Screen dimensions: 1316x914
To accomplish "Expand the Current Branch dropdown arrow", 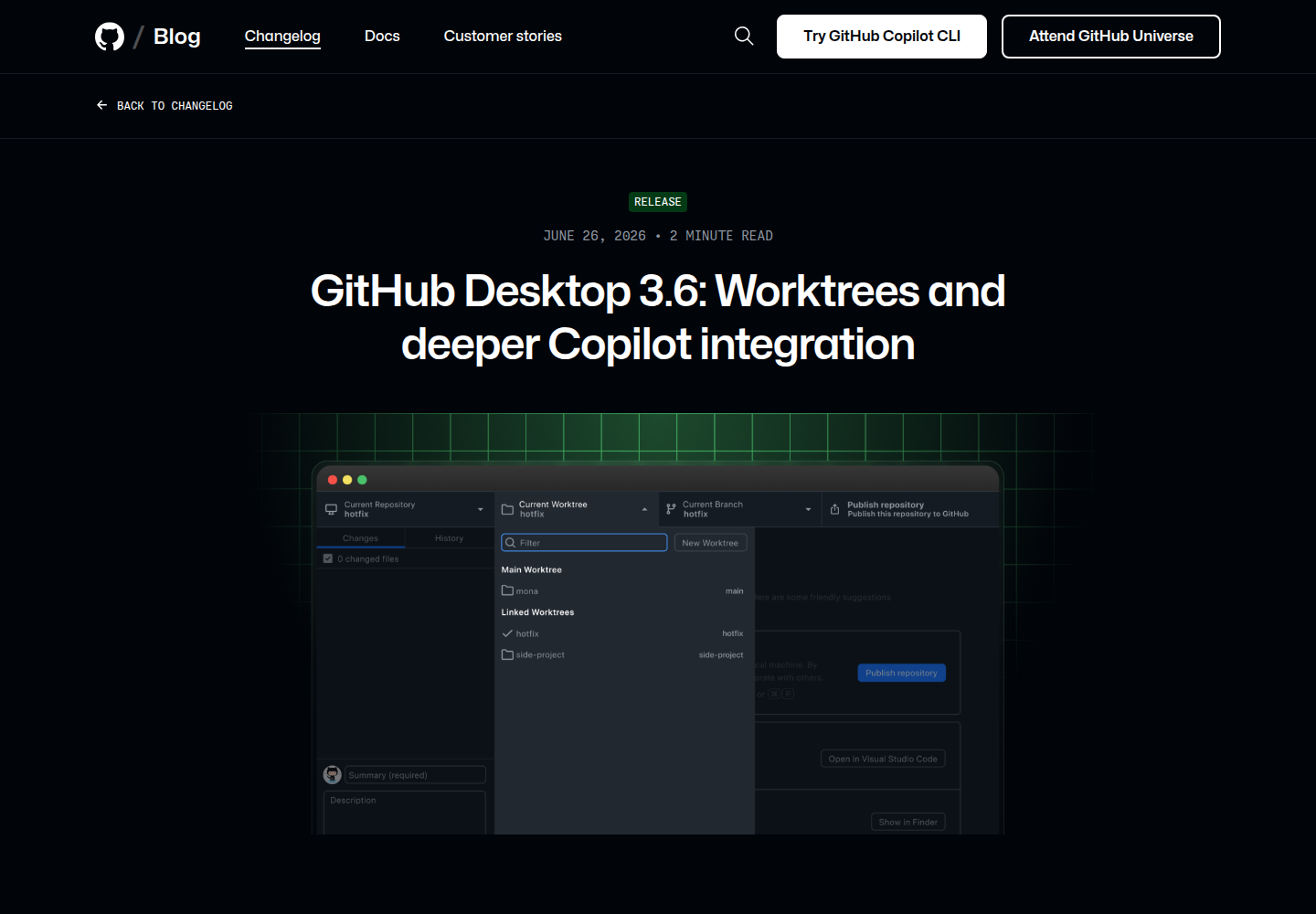I will point(808,509).
